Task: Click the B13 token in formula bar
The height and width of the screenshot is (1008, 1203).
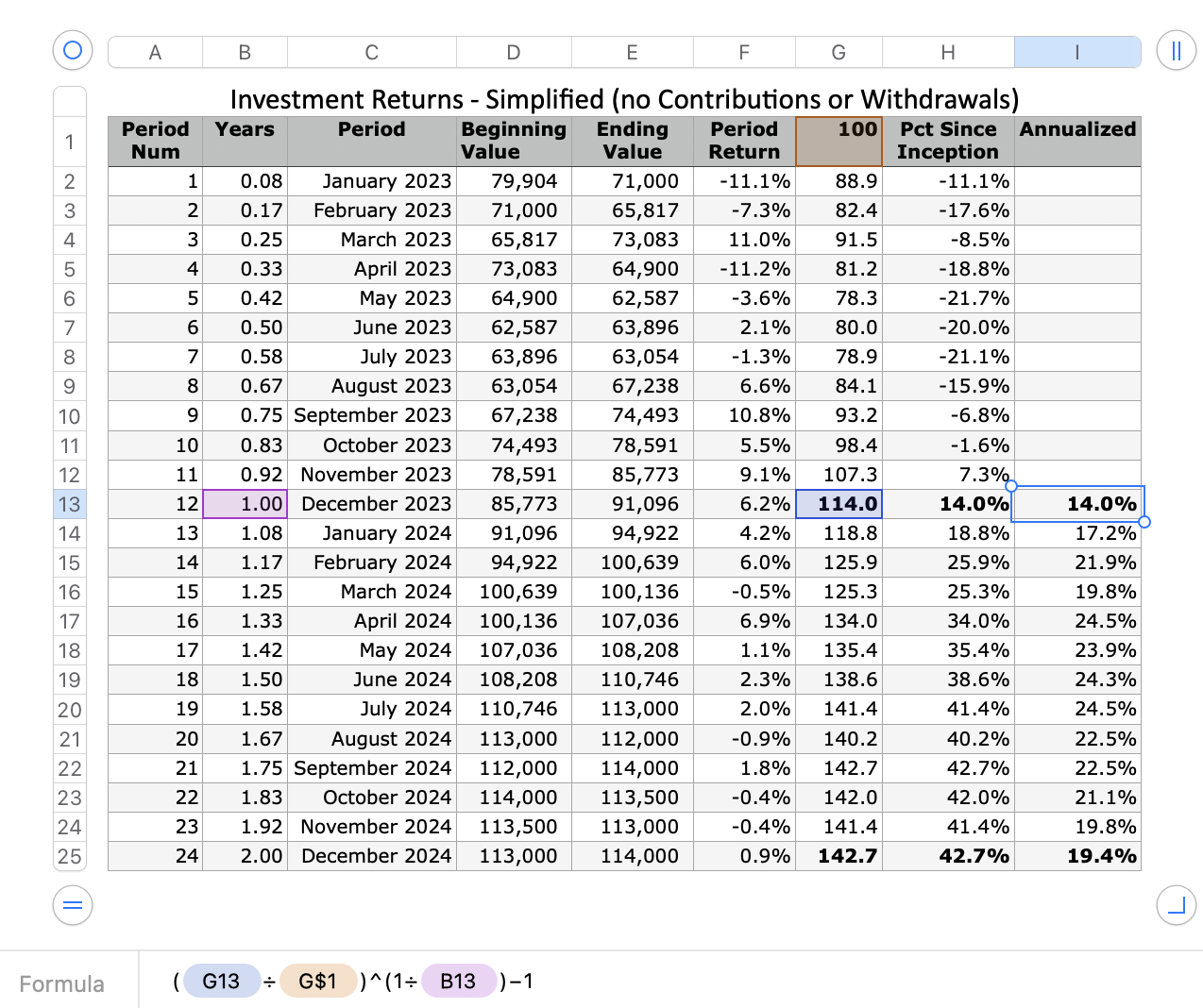Action: coord(459,982)
